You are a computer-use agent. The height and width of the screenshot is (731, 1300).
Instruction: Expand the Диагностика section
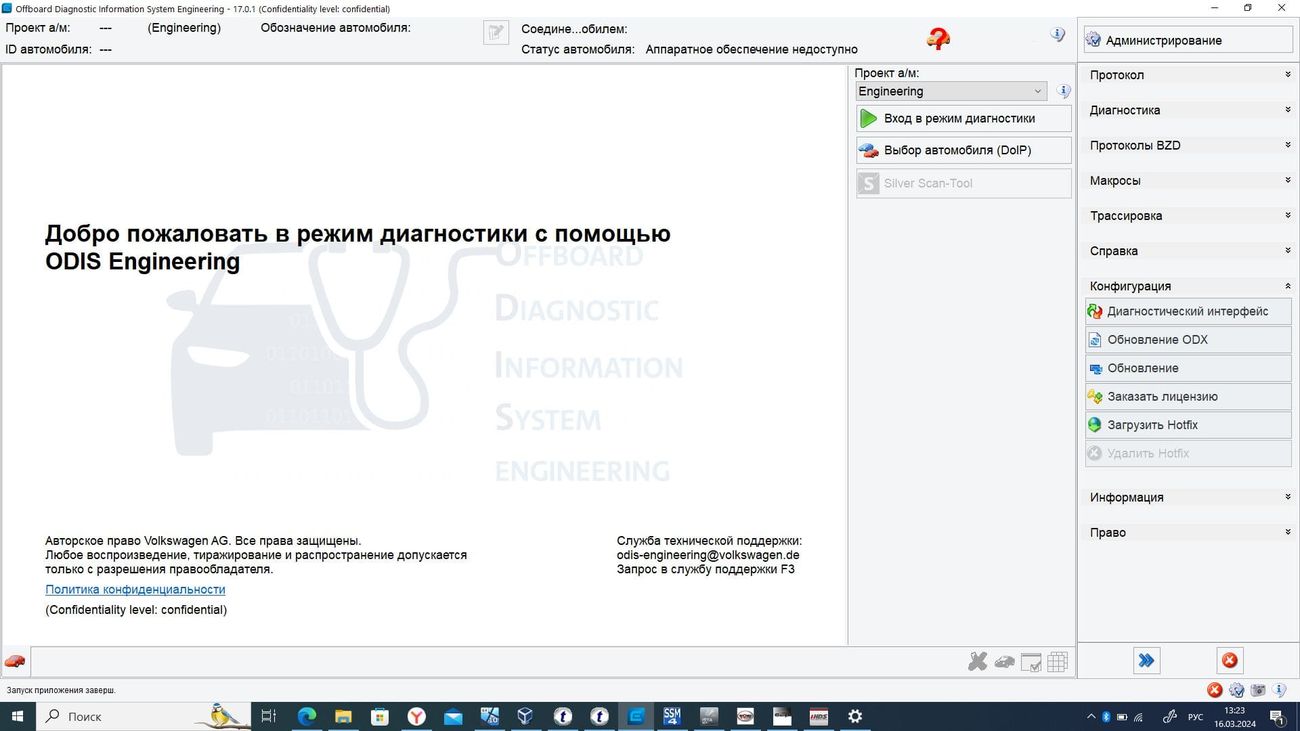(1188, 110)
